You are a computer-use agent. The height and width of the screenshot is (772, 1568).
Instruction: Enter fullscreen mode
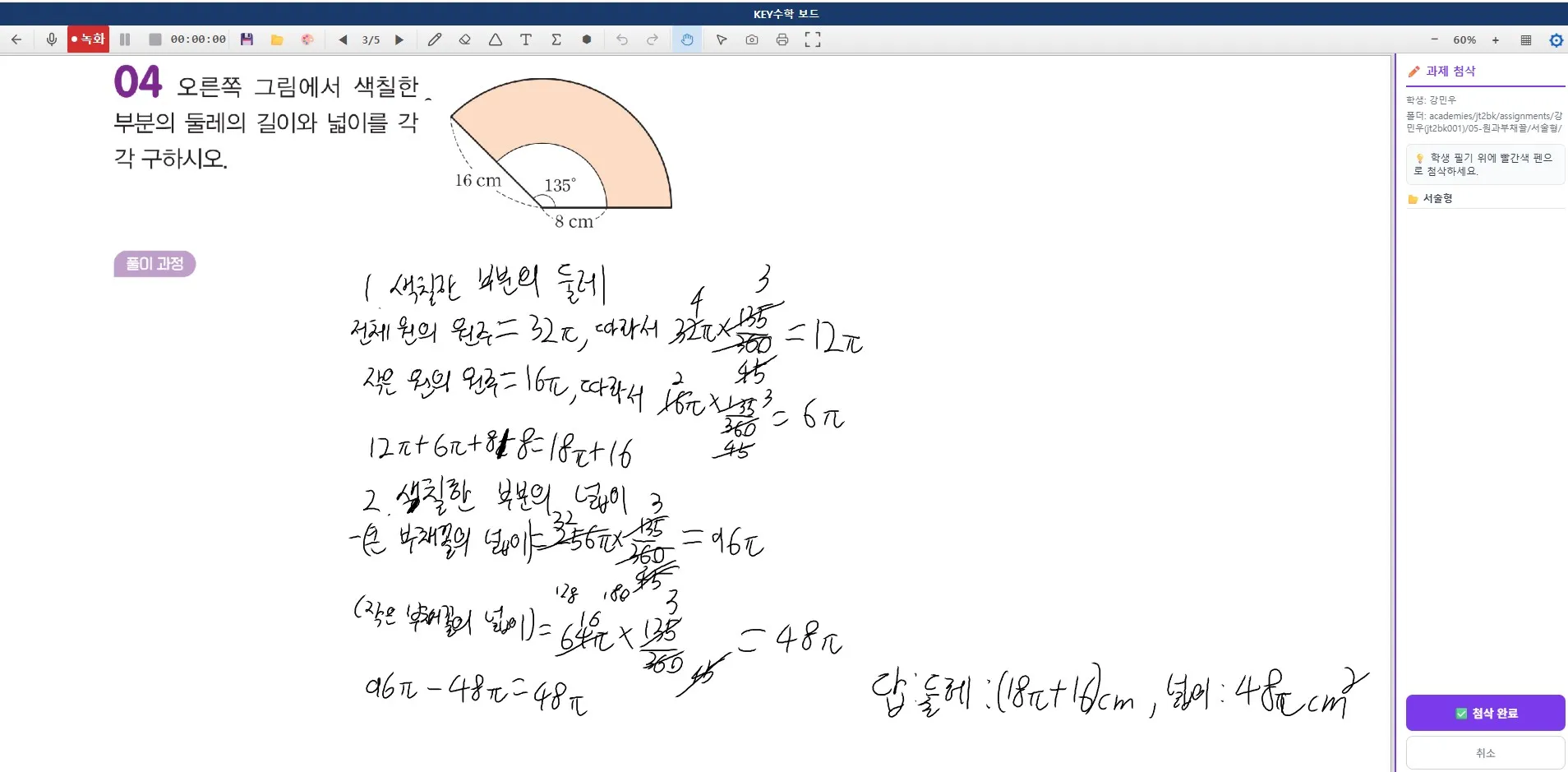point(813,39)
